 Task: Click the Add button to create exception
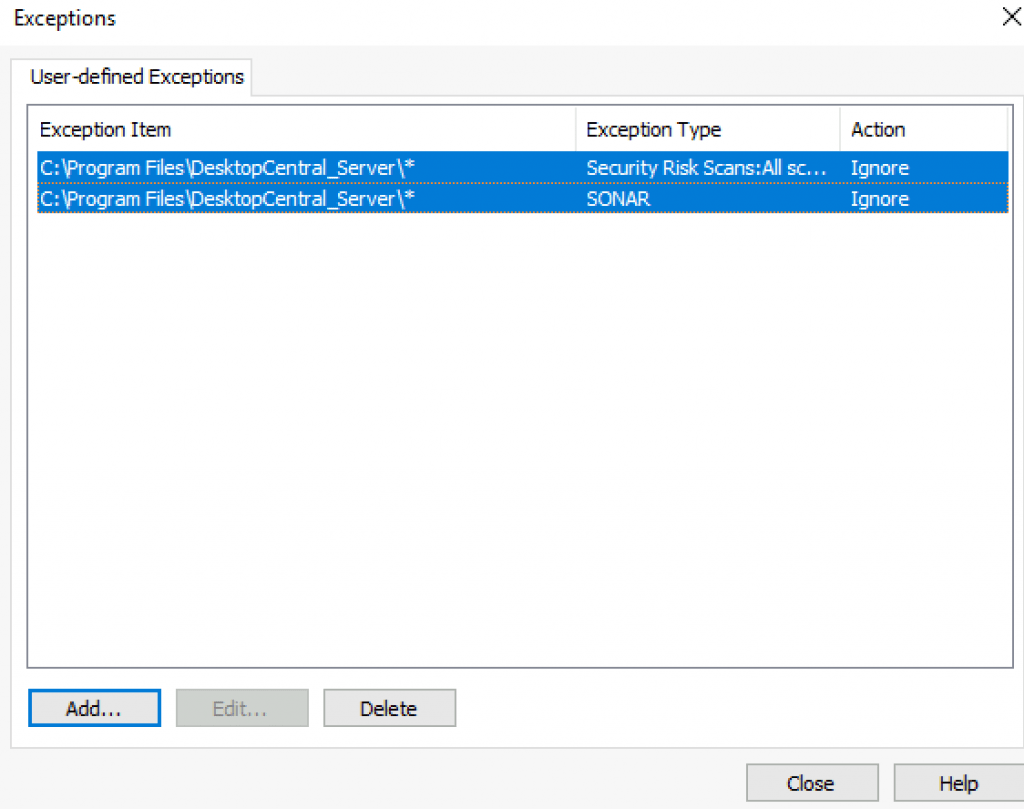click(x=94, y=707)
